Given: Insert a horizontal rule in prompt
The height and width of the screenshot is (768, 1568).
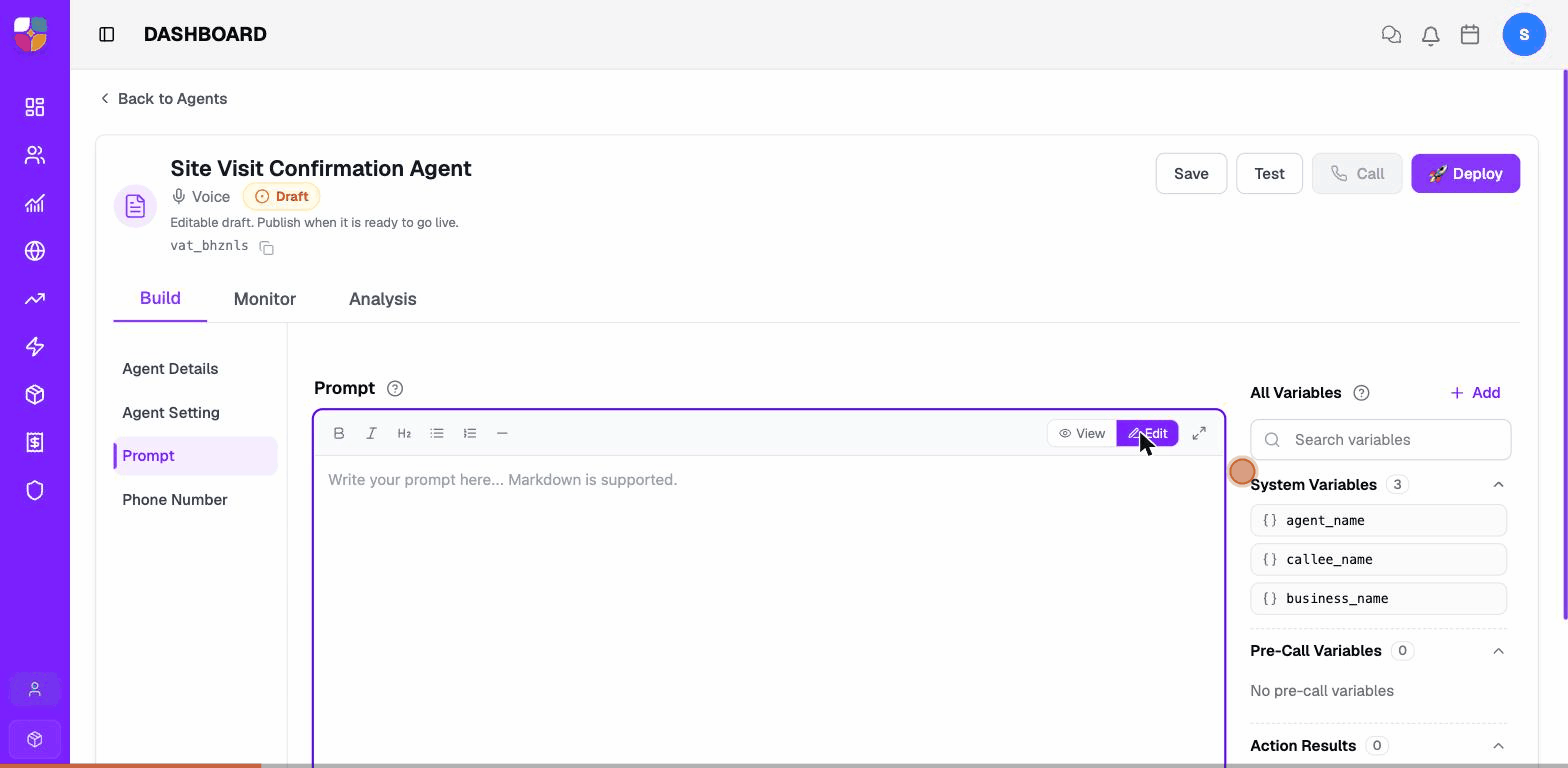Looking at the screenshot, I should (502, 433).
